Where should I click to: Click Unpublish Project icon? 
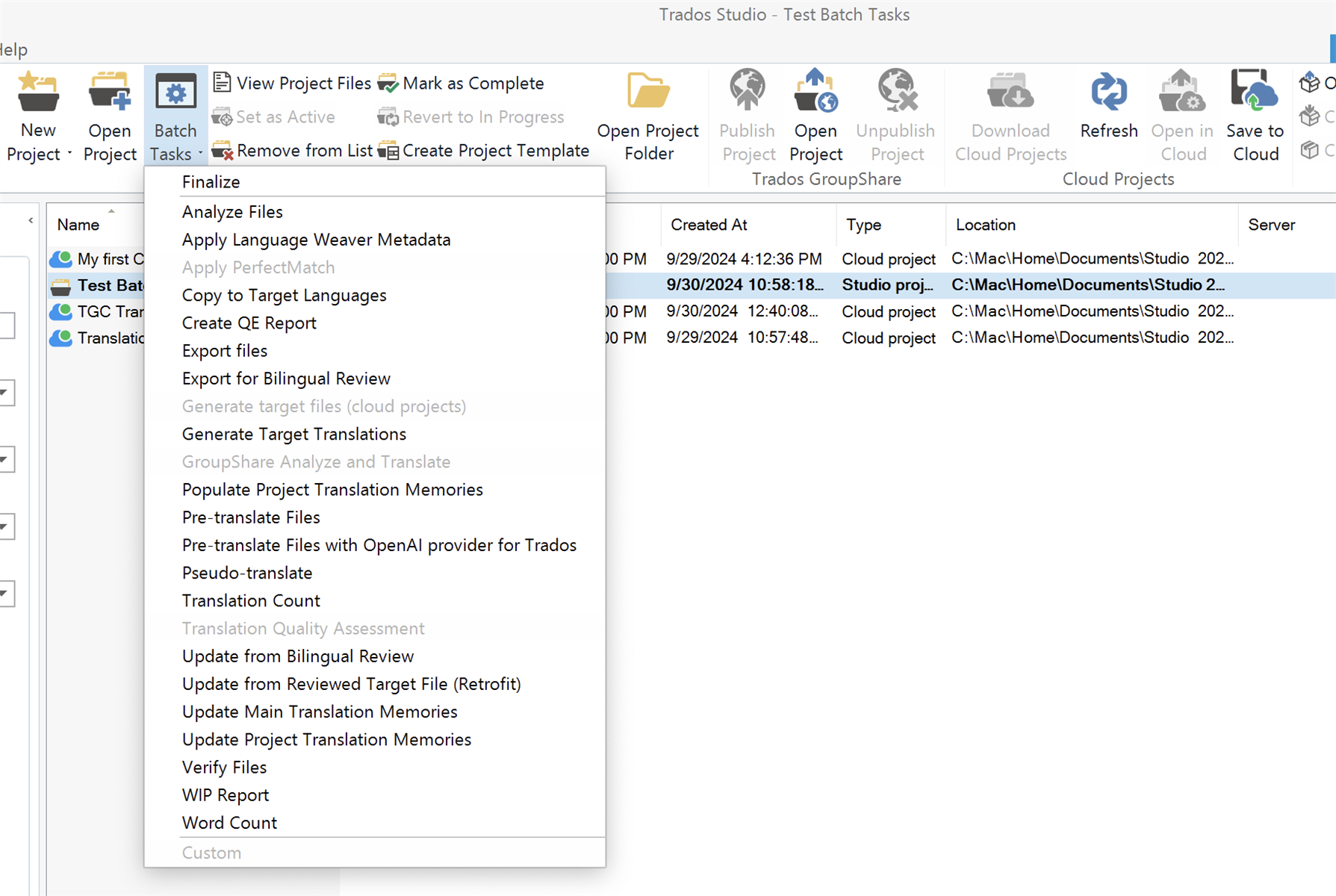tap(896, 90)
